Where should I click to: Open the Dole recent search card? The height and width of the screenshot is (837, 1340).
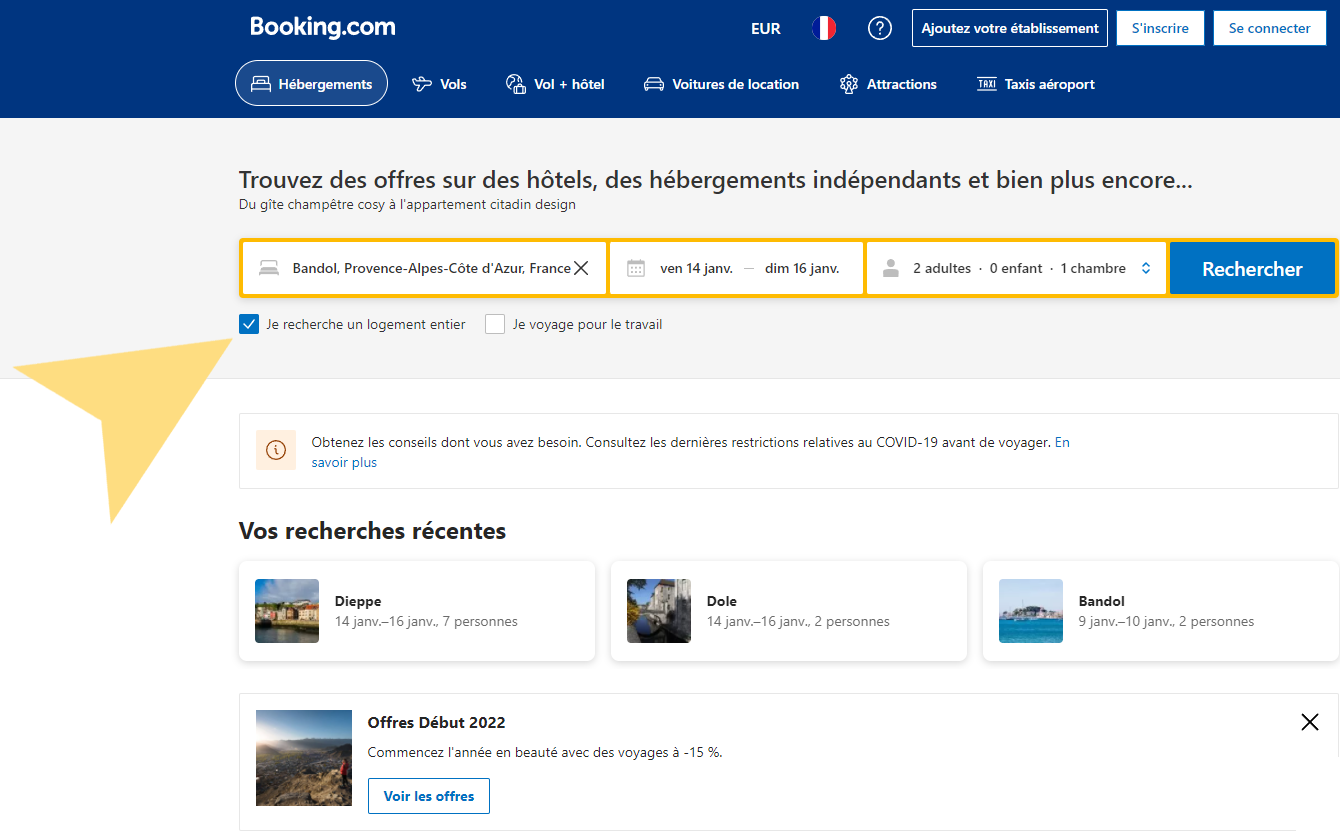[x=789, y=611]
